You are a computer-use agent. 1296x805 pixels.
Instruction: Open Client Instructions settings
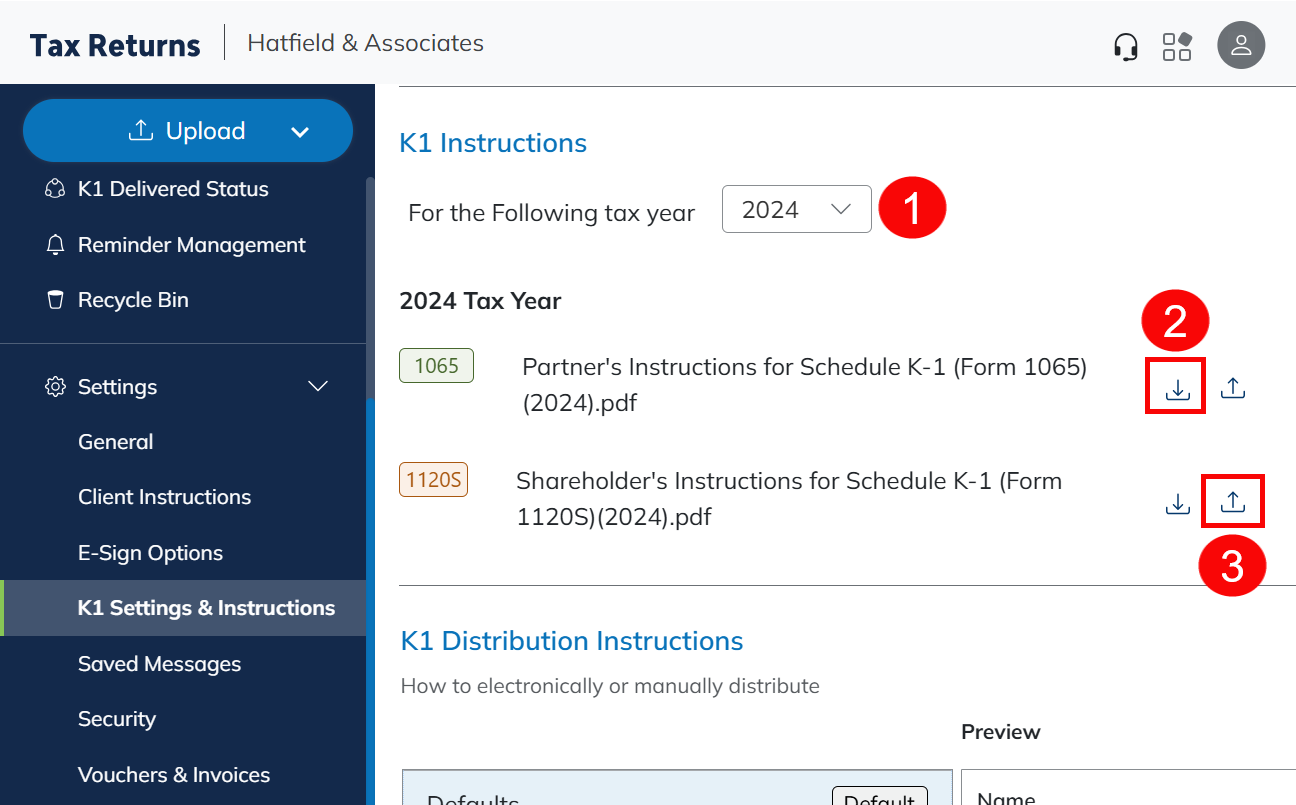coord(164,497)
